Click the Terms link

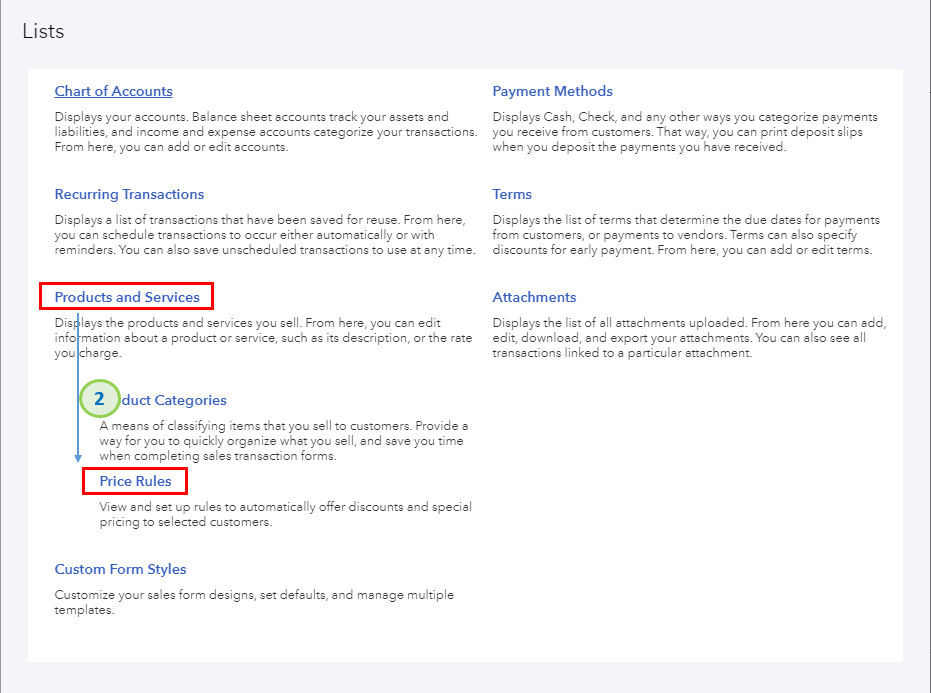(512, 194)
